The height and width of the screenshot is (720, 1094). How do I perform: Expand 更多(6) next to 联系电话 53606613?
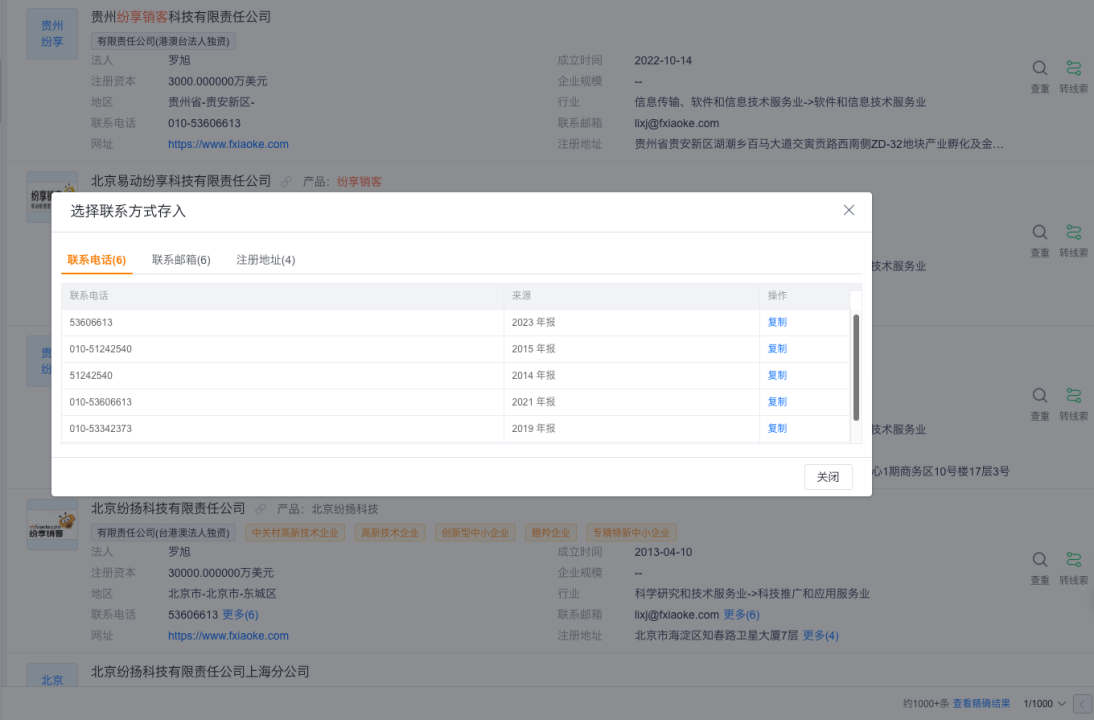pos(240,615)
